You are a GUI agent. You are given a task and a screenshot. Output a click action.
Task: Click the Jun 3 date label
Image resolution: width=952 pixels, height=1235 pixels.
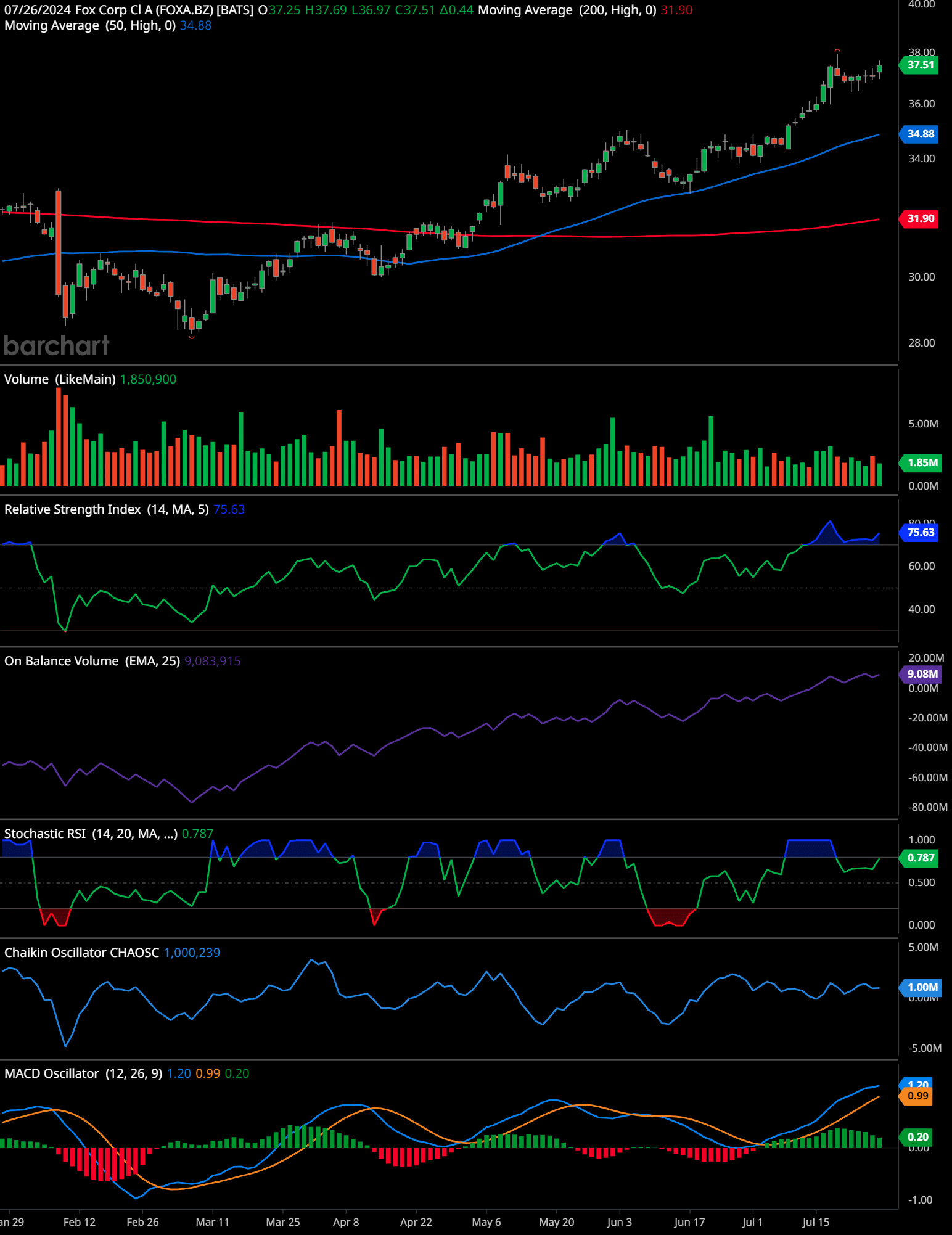coord(620,1222)
